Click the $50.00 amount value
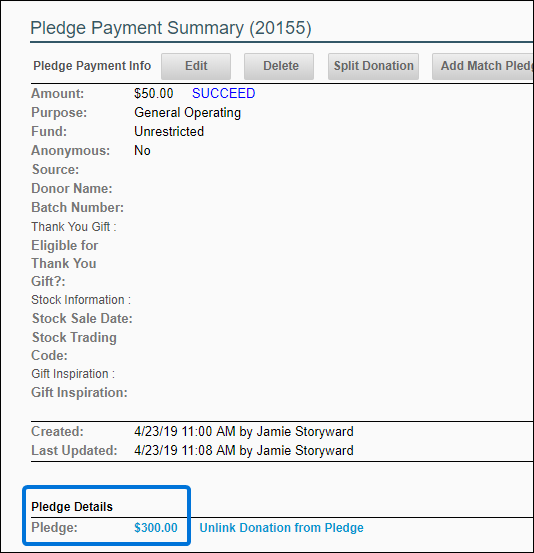The height and width of the screenshot is (553, 534). tap(153, 93)
